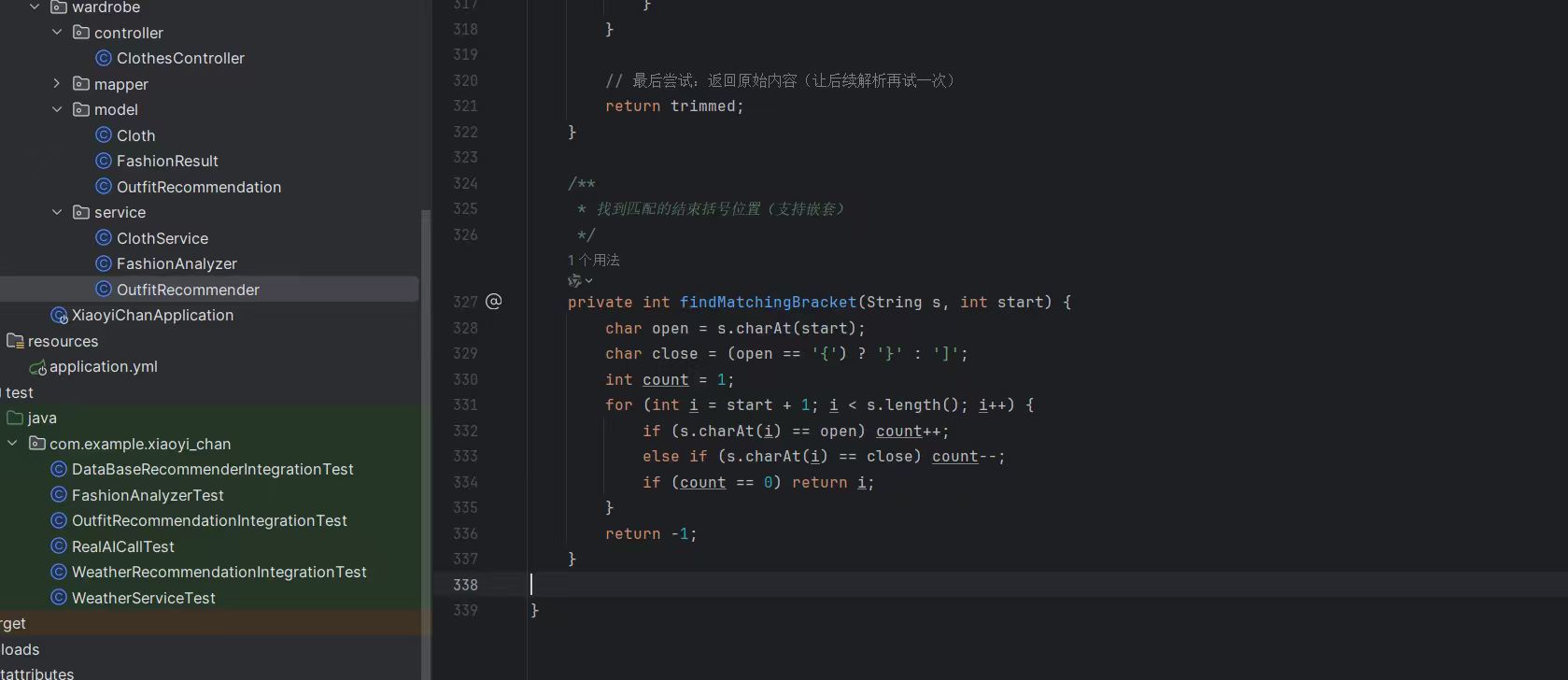The width and height of the screenshot is (1568, 680).
Task: Click the WeatherServiceTest class icon
Action: (59, 598)
